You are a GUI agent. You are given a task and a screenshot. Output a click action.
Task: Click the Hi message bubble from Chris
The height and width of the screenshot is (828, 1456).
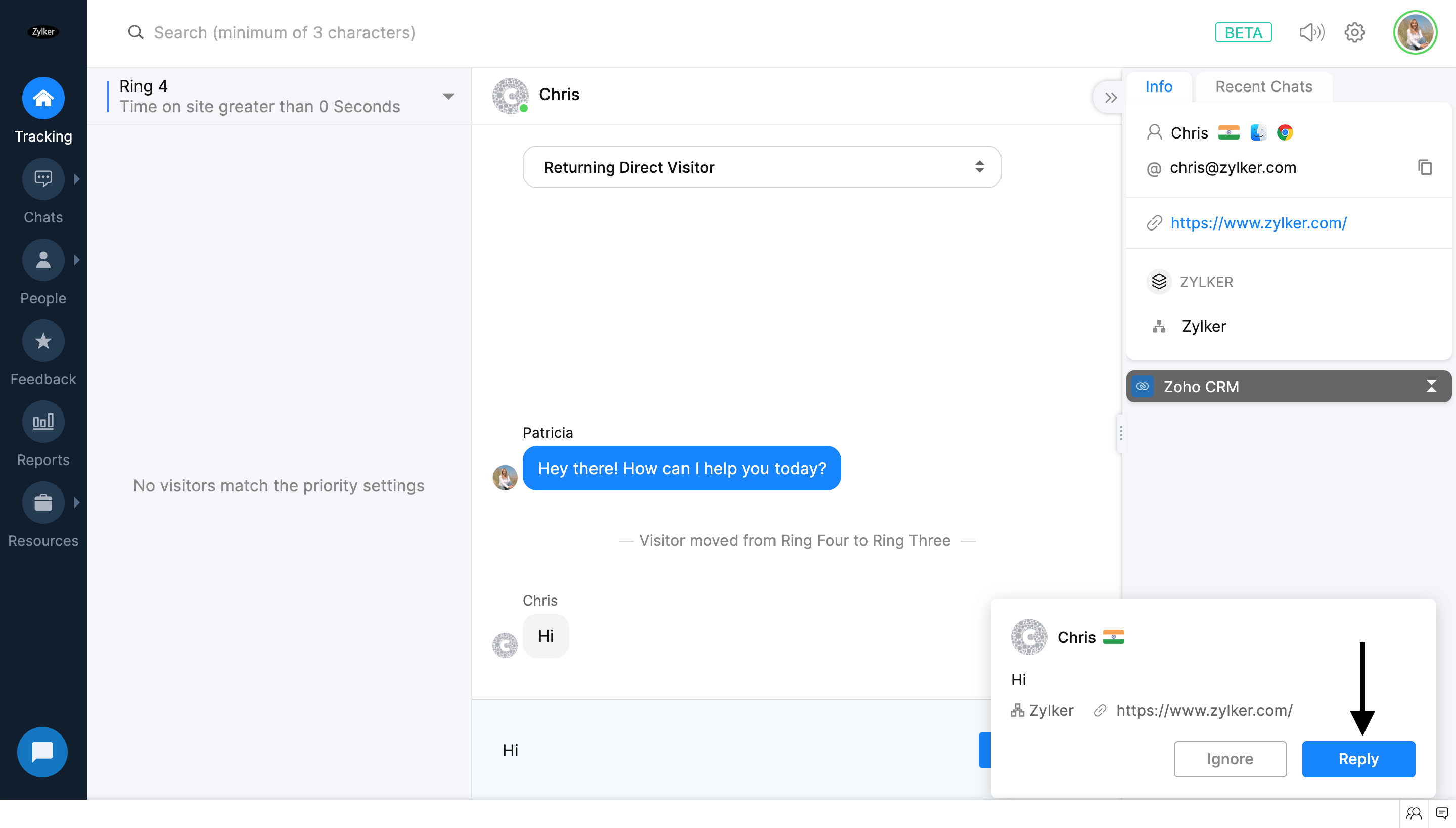(x=545, y=636)
